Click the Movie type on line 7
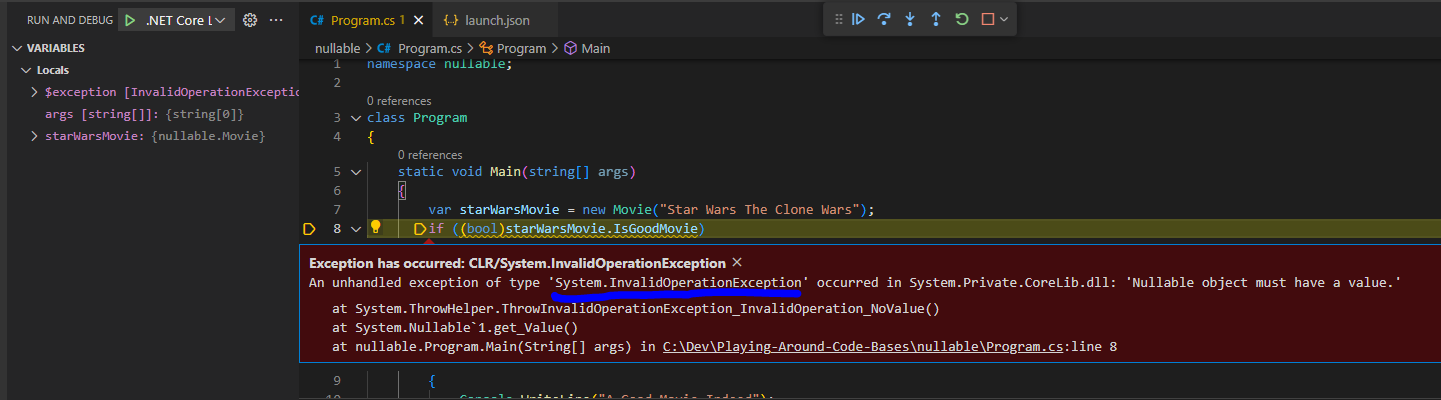The image size is (1441, 400). 632,210
